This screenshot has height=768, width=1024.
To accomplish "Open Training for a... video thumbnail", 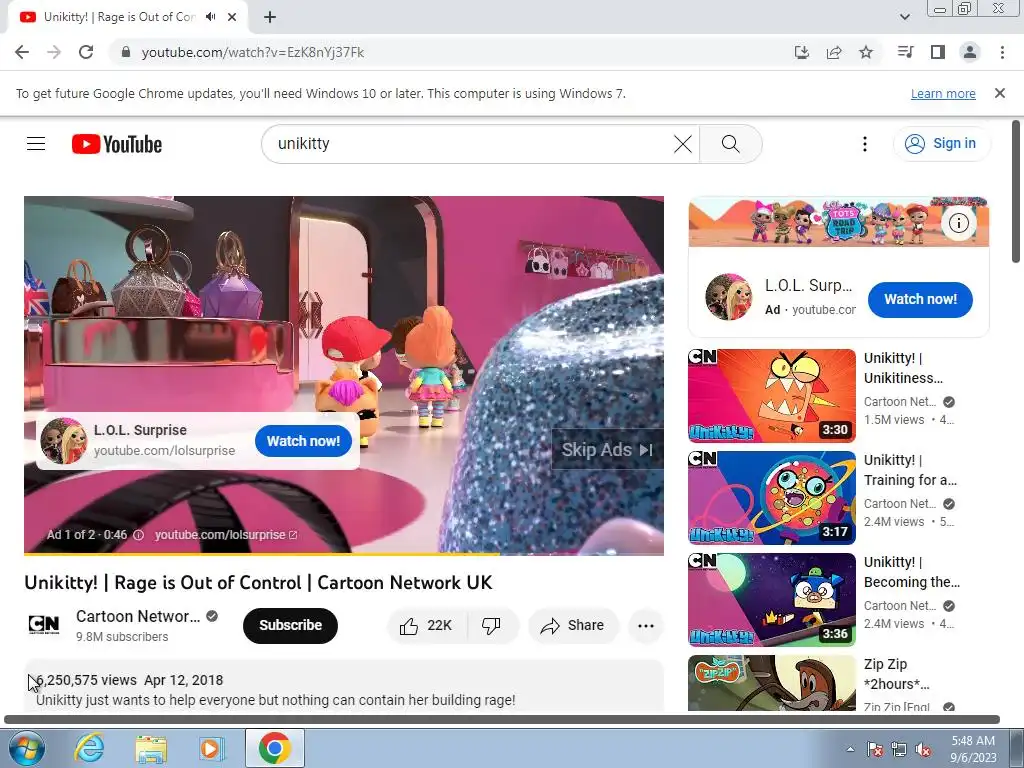I will point(772,498).
